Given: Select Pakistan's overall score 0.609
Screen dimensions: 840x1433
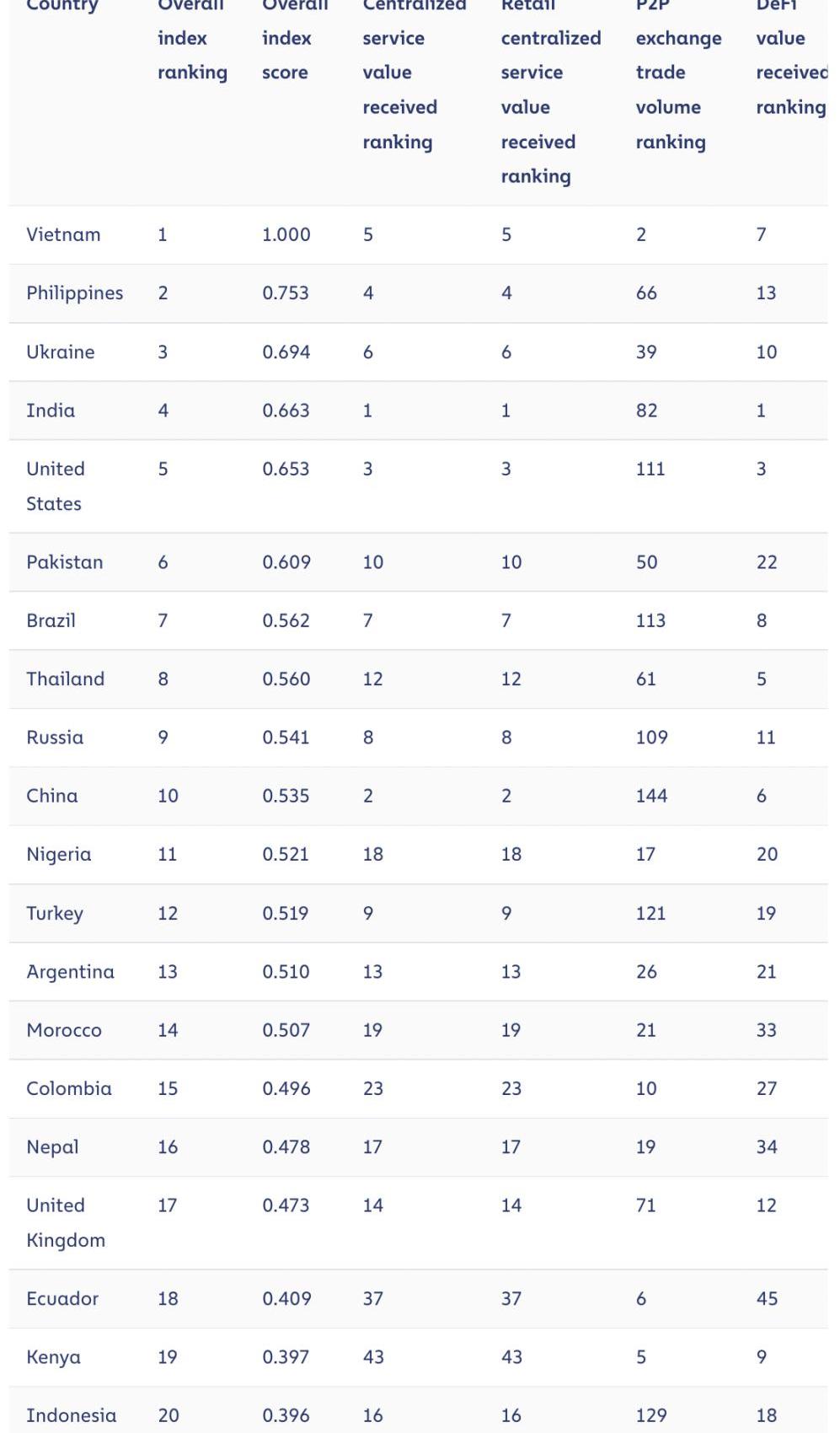Looking at the screenshot, I should pos(286,562).
